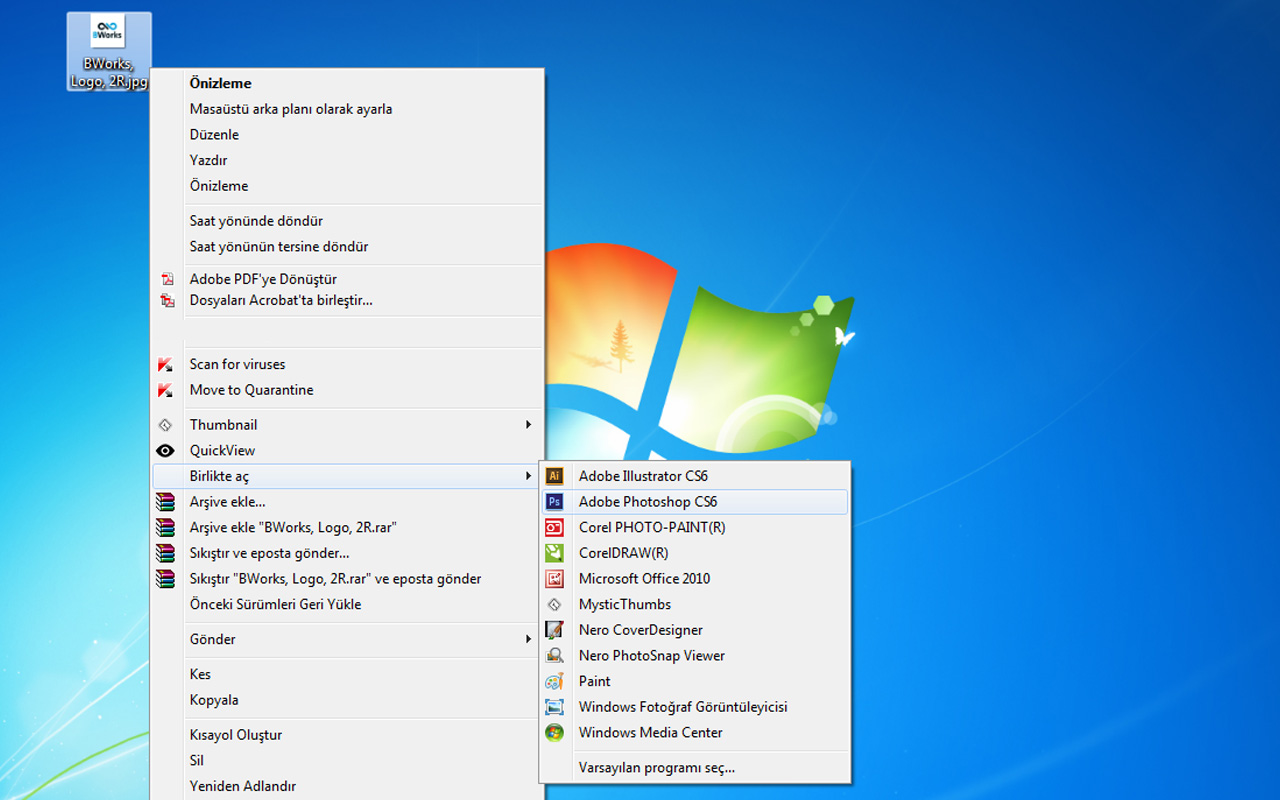Choose Yazdır from the context menu
This screenshot has height=800, width=1280.
tap(209, 160)
